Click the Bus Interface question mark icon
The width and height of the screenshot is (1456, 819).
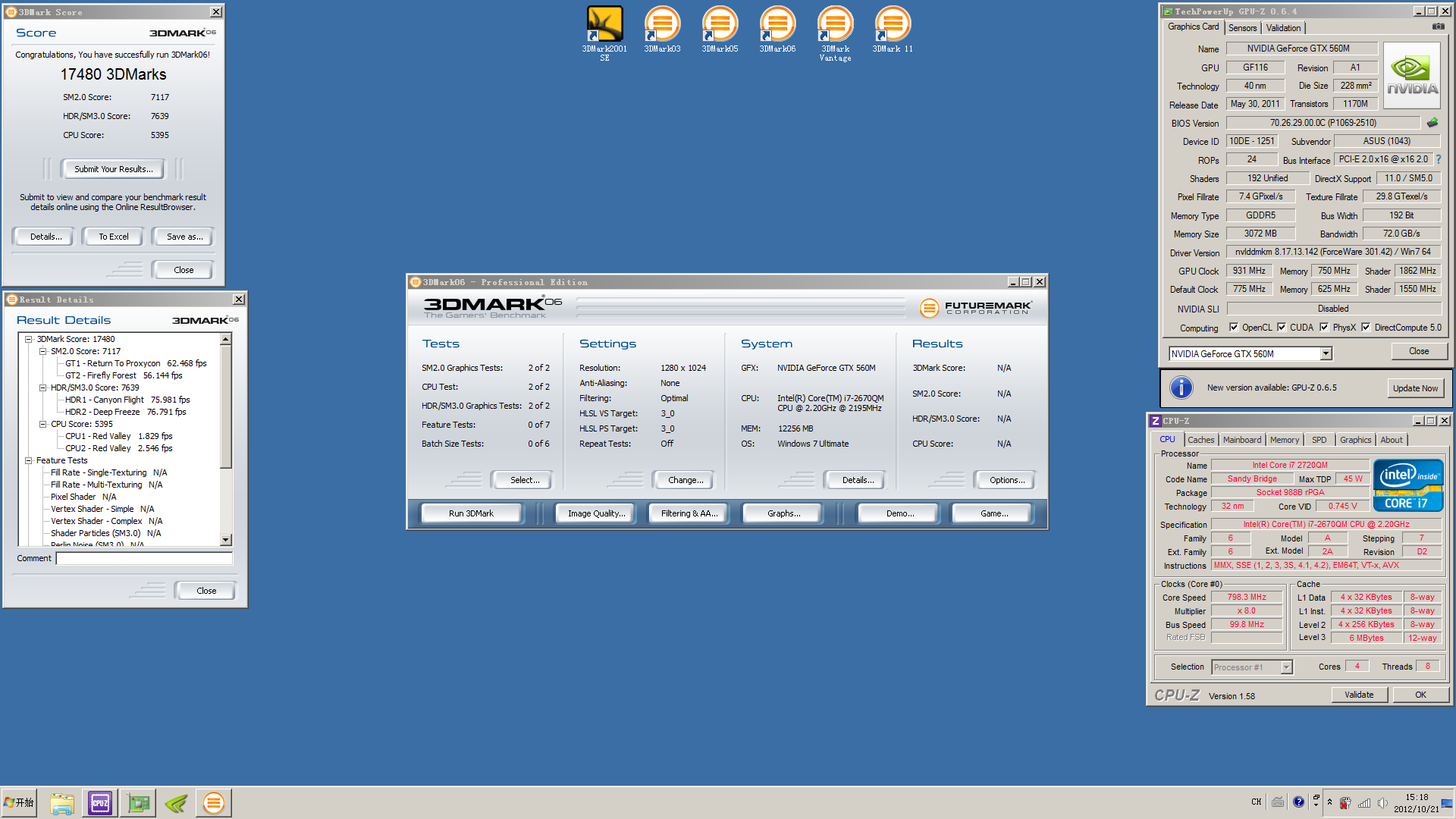coord(1438,159)
